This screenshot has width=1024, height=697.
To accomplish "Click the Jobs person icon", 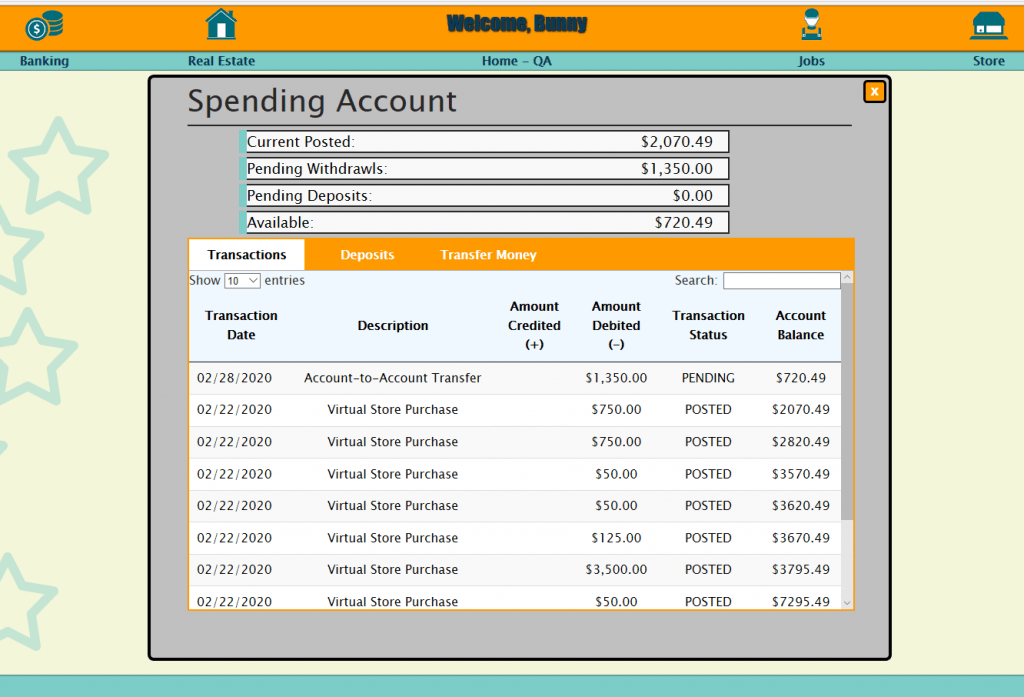I will pyautogui.click(x=811, y=23).
